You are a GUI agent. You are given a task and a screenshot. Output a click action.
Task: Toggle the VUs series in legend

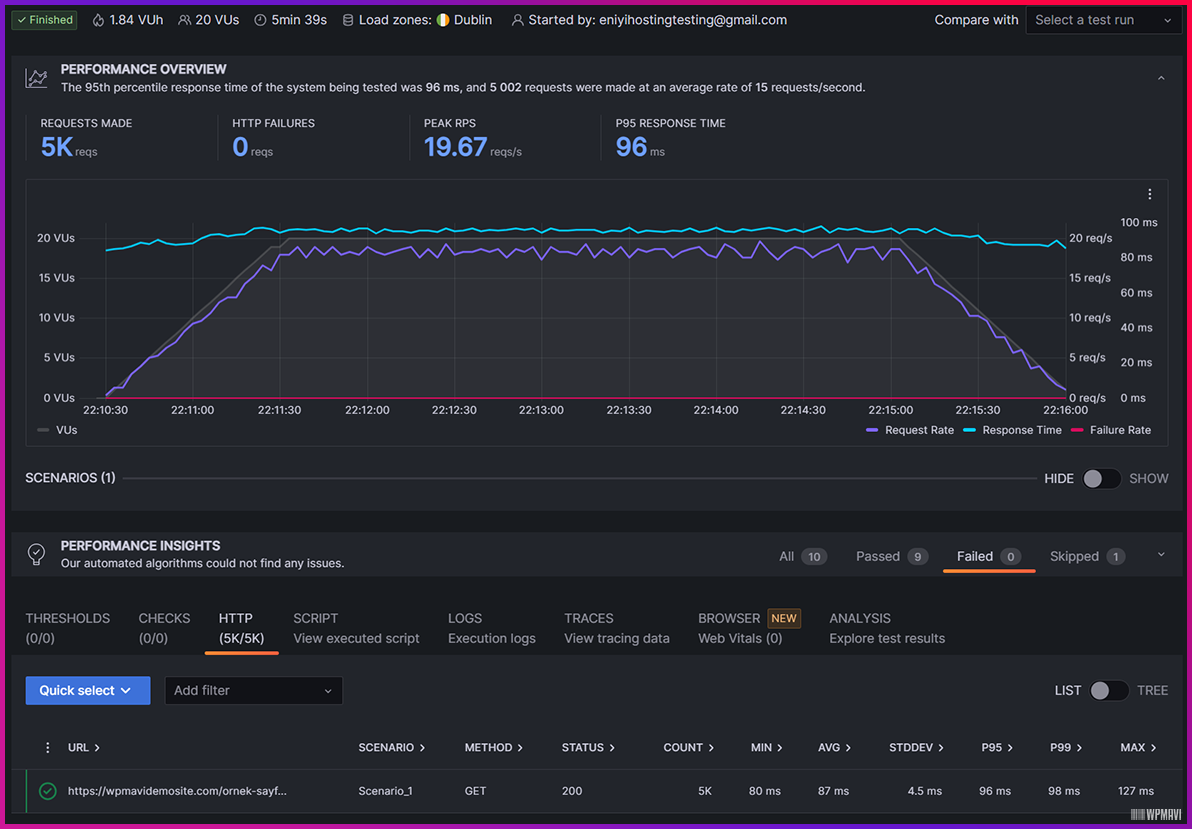pos(57,430)
